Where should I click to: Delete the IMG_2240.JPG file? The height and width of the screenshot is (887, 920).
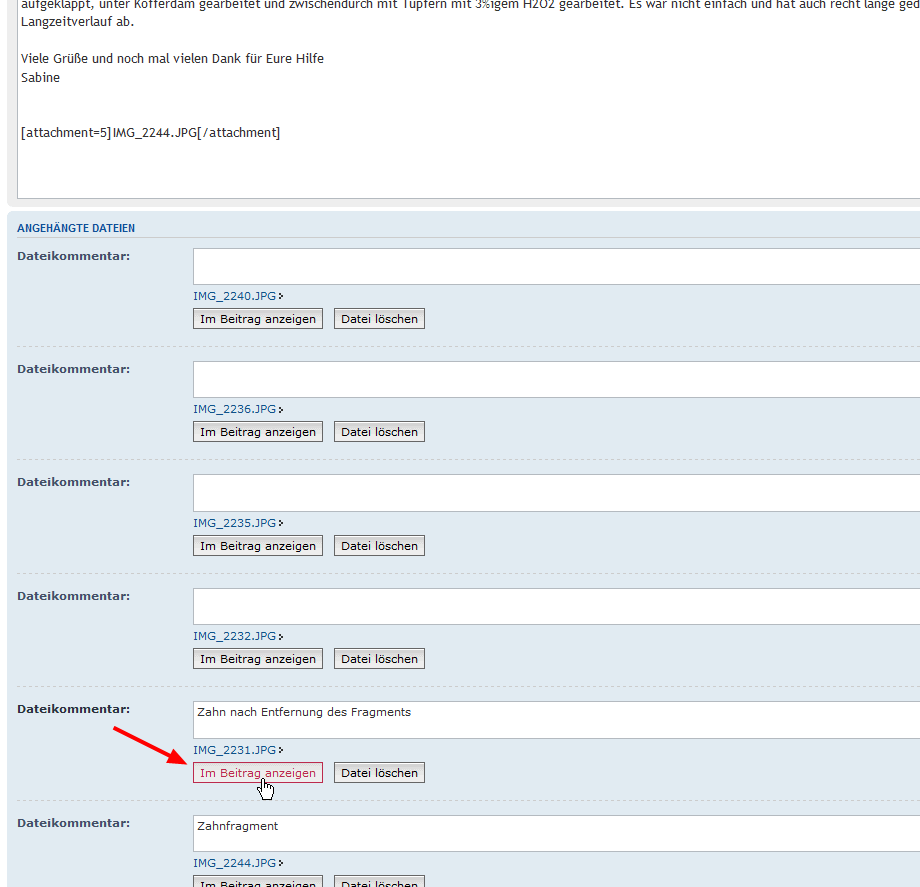click(379, 319)
